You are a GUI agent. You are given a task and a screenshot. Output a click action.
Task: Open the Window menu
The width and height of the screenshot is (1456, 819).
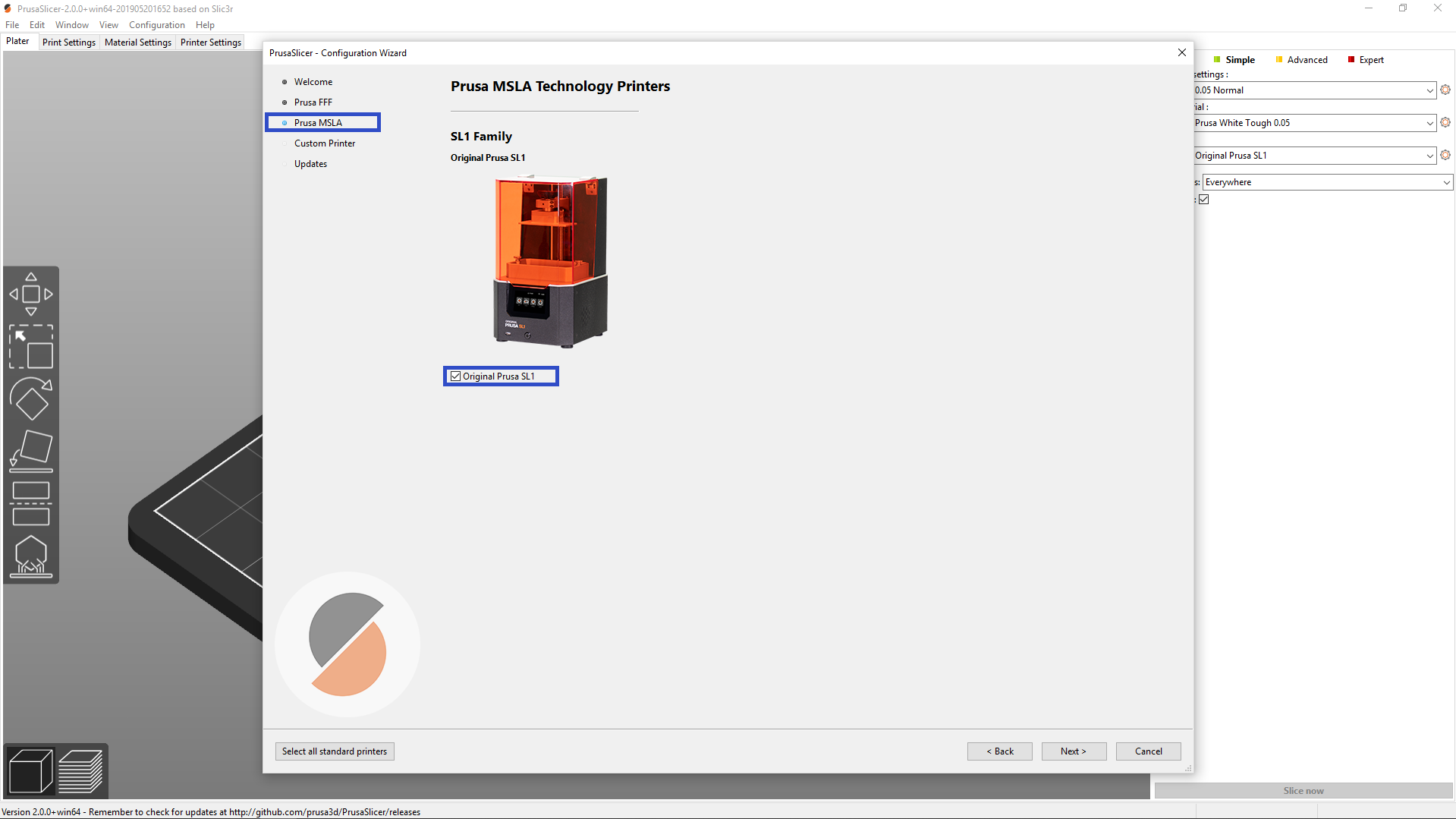72,25
